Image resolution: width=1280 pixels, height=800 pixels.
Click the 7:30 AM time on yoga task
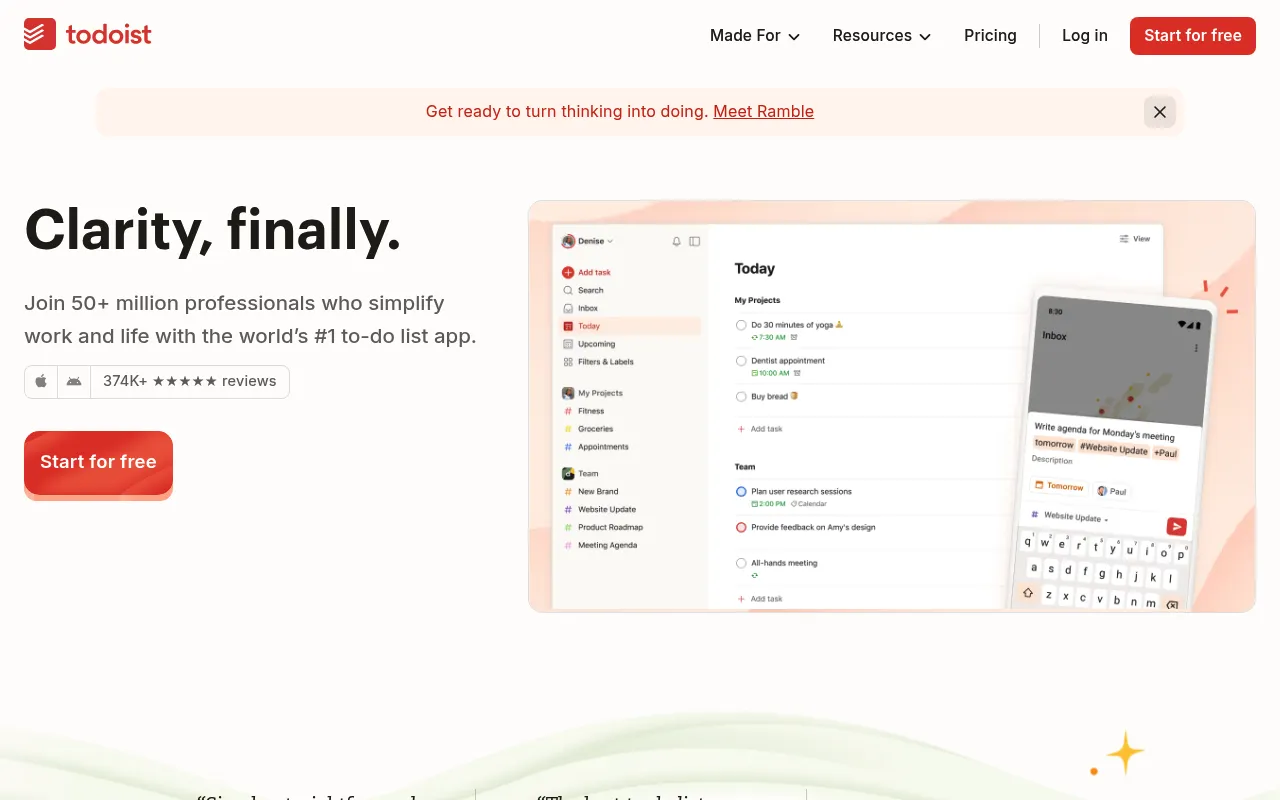tap(768, 338)
